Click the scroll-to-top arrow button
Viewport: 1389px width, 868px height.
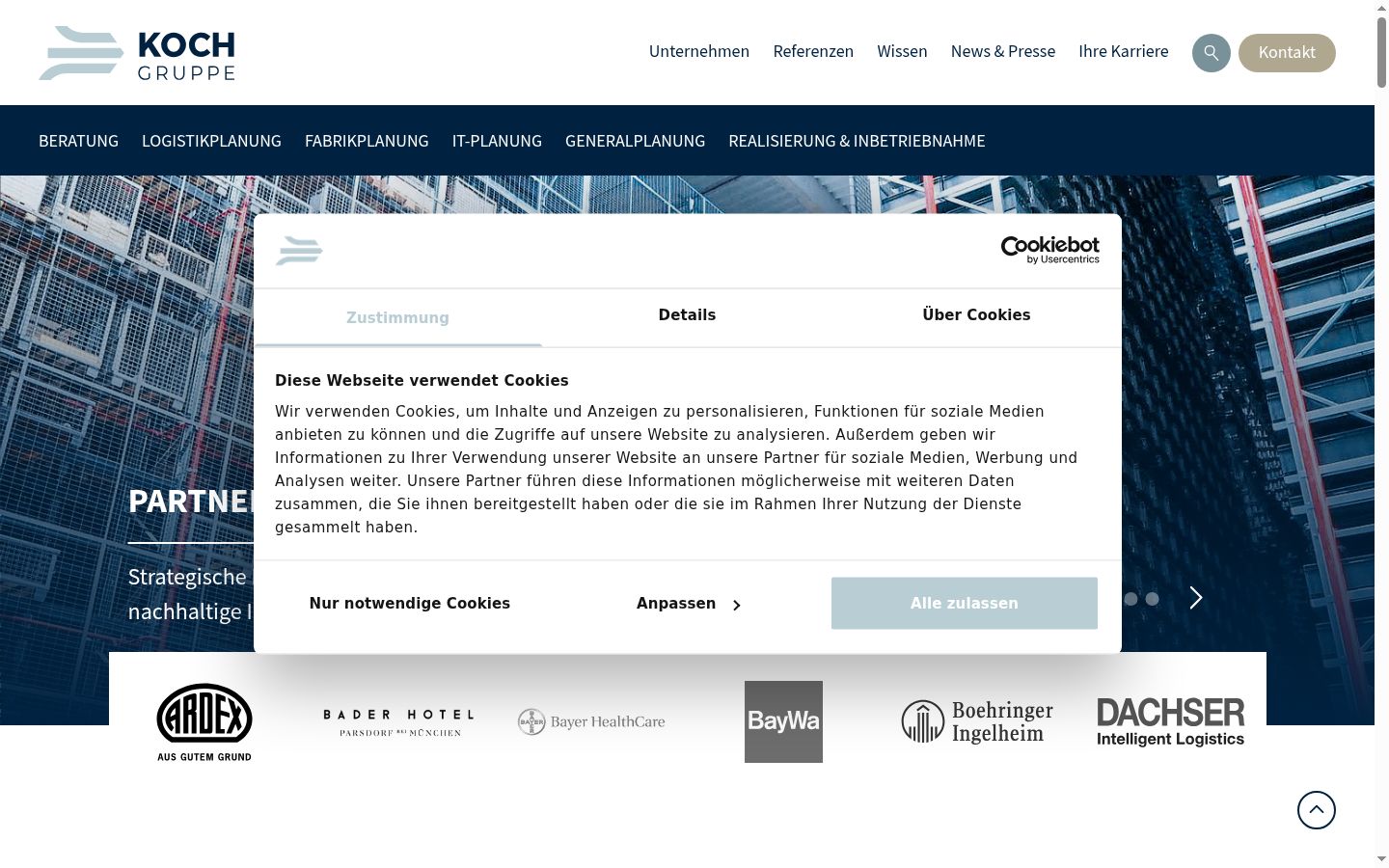pyautogui.click(x=1316, y=810)
